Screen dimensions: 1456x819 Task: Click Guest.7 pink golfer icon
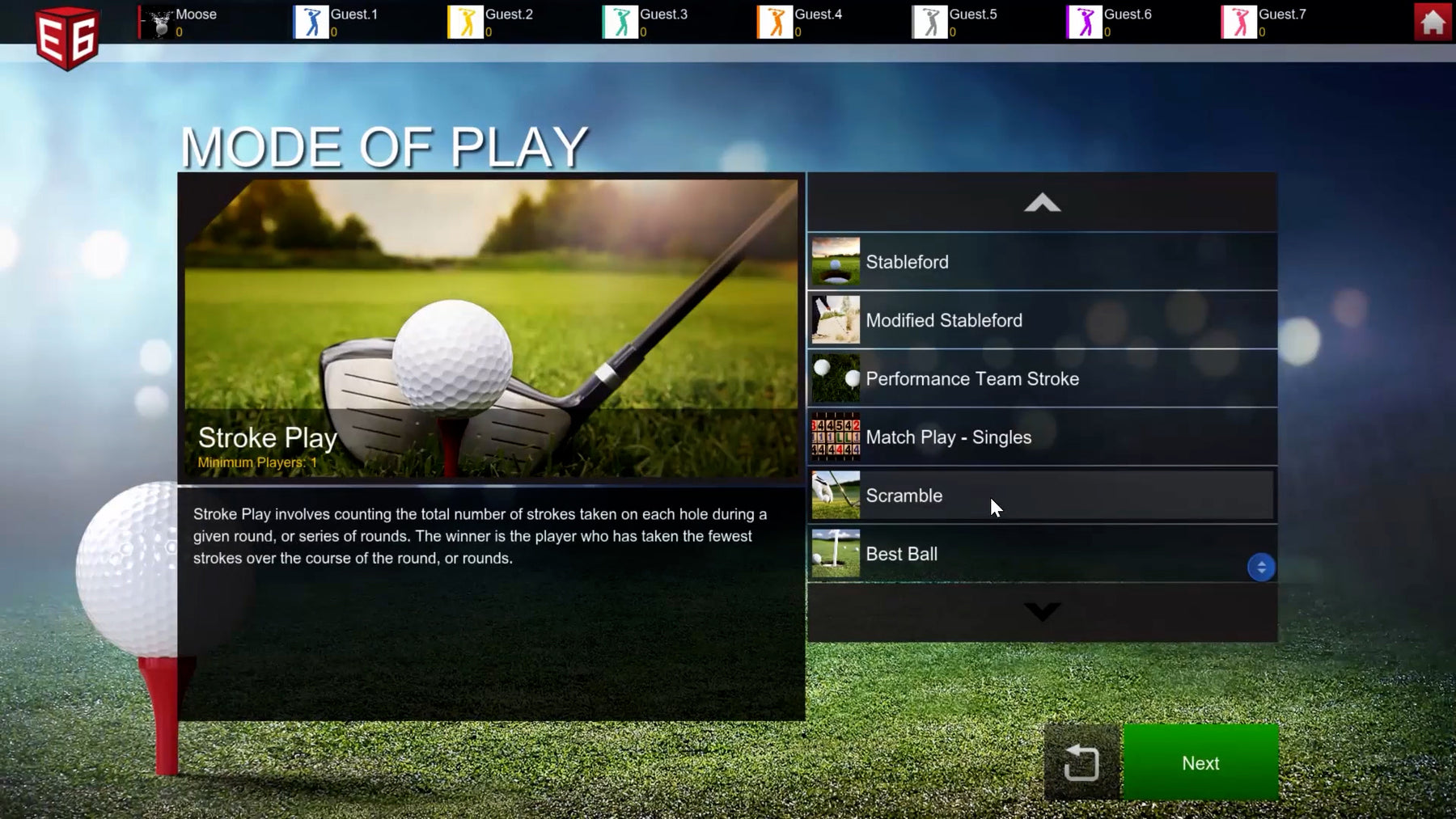tap(1239, 23)
